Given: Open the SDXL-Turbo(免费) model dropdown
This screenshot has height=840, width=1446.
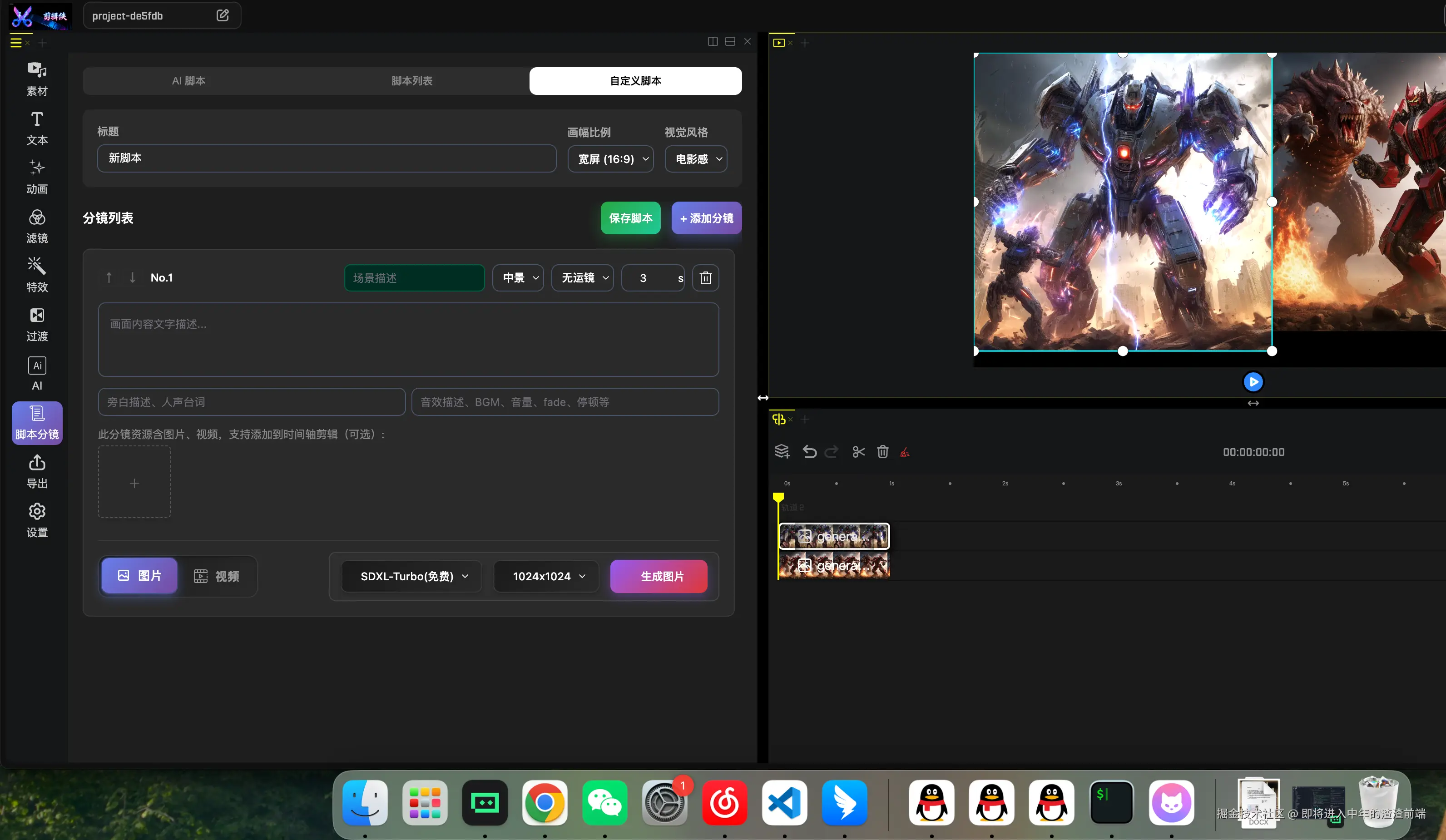Looking at the screenshot, I should [x=412, y=576].
